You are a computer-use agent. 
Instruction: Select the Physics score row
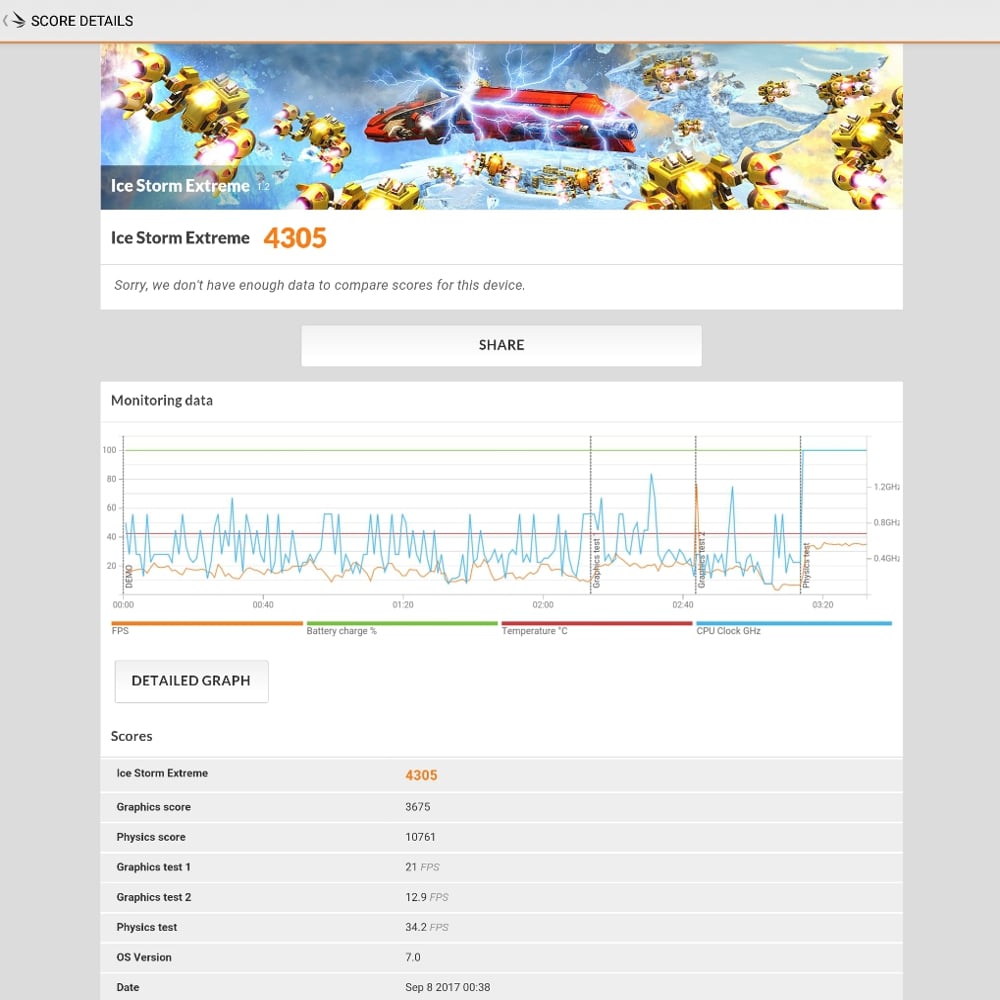(501, 837)
